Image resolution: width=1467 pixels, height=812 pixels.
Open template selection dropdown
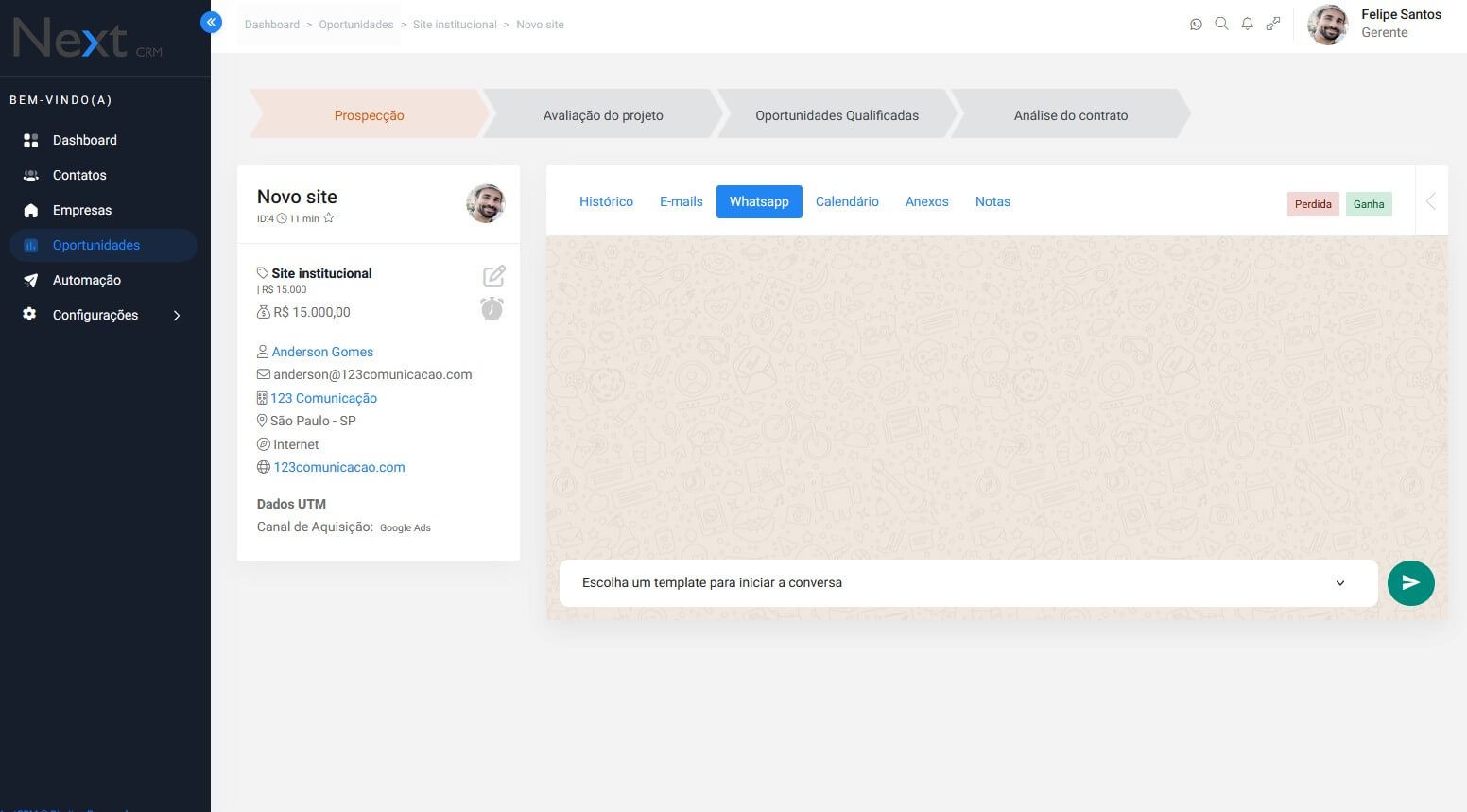(x=968, y=583)
